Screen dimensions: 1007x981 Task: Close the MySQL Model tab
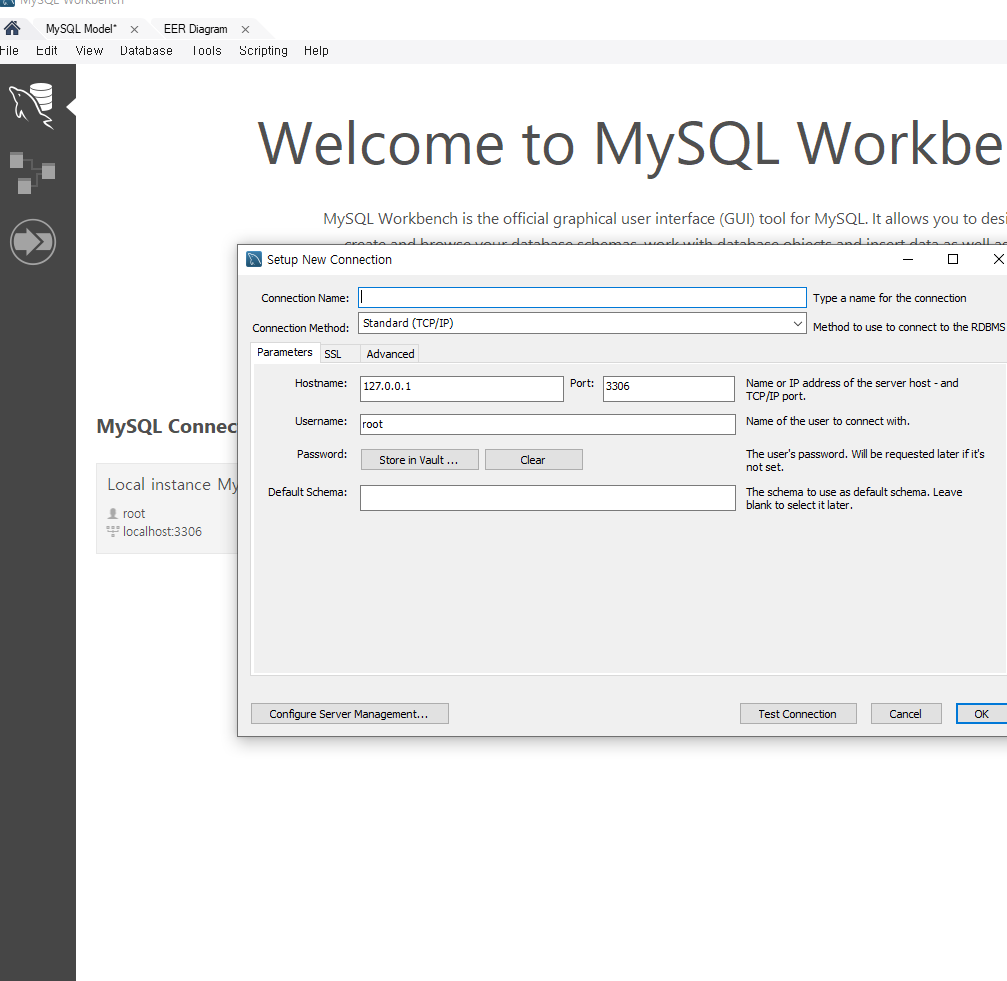click(134, 30)
